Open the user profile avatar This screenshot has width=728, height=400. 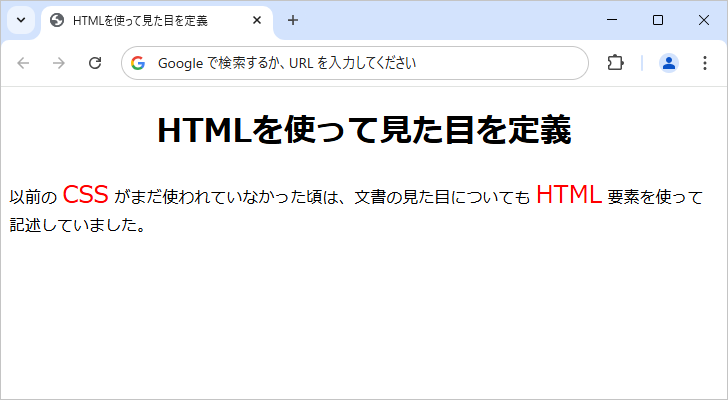click(668, 63)
